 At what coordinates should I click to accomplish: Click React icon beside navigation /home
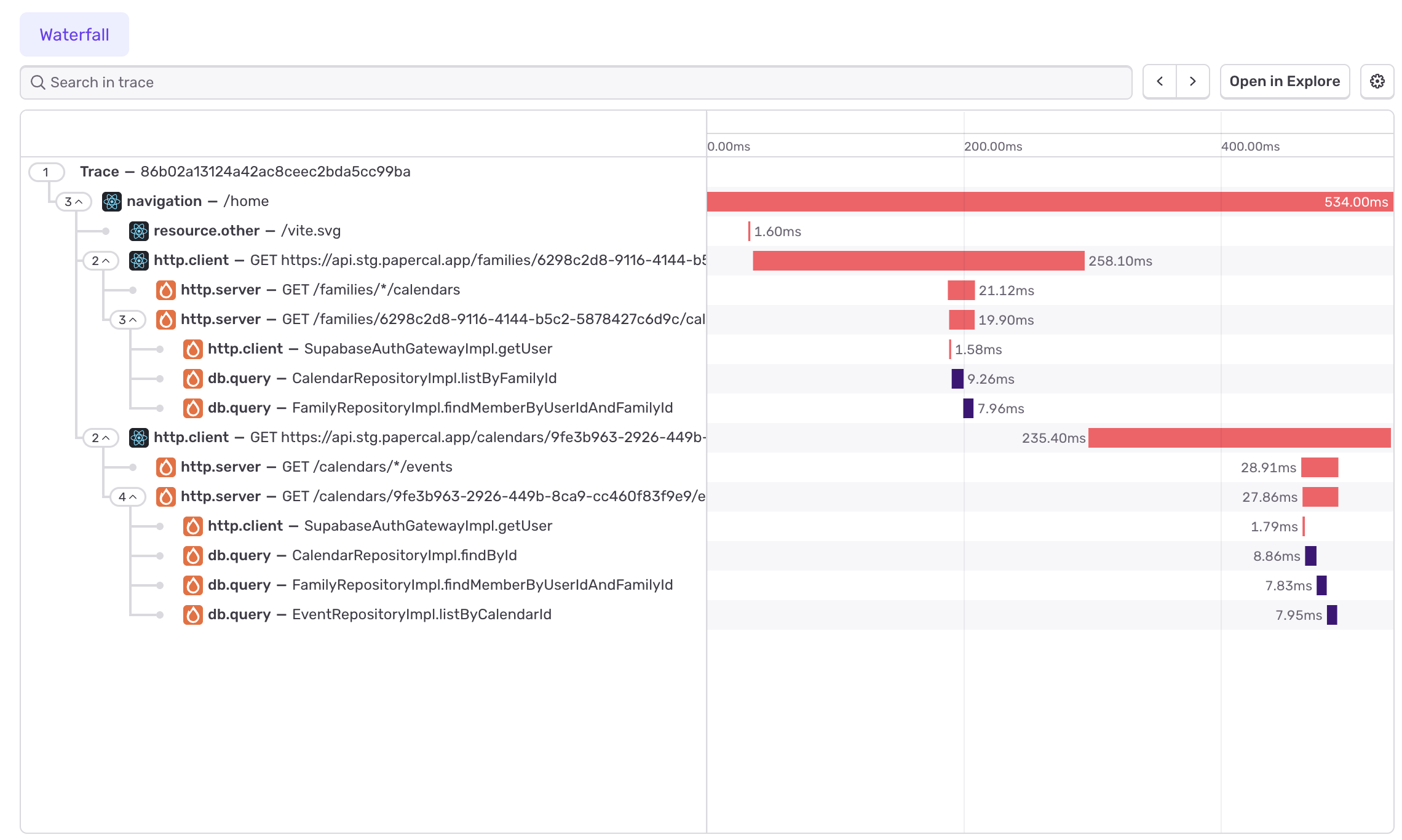(x=112, y=202)
